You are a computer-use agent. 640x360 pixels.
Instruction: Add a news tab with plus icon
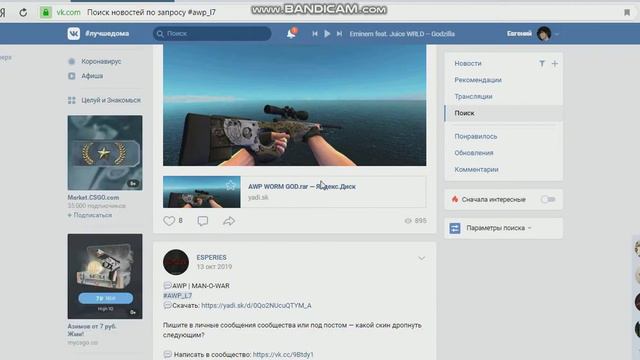555,63
